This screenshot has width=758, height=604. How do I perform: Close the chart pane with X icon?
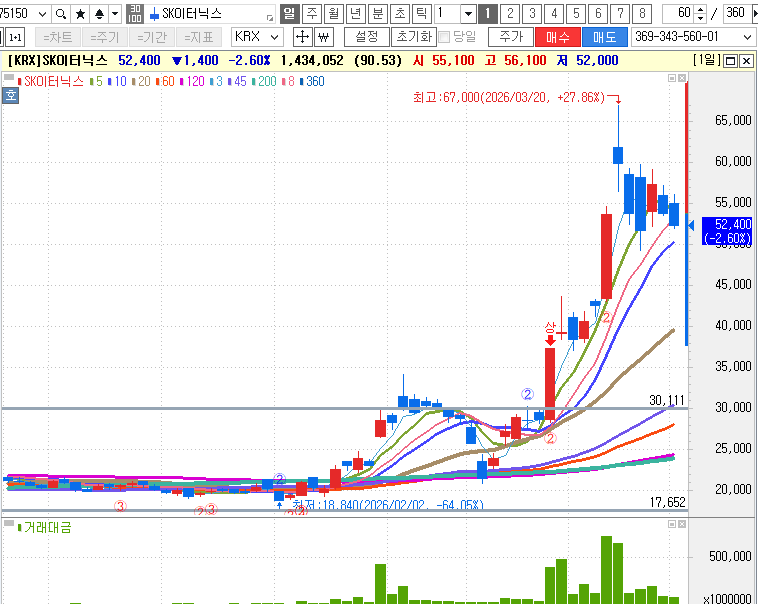[x=746, y=61]
